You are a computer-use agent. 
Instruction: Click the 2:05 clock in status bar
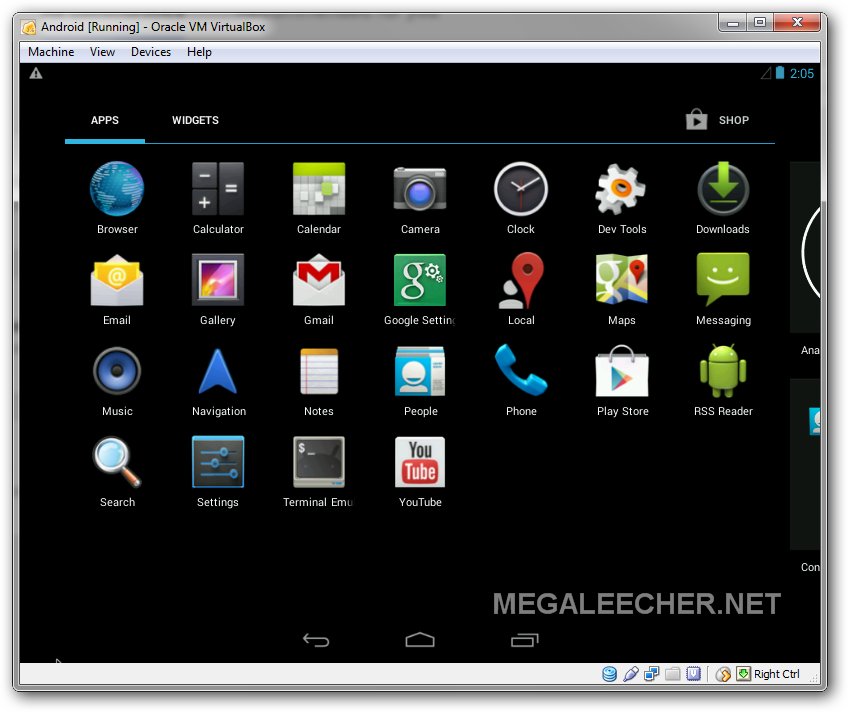pos(801,74)
